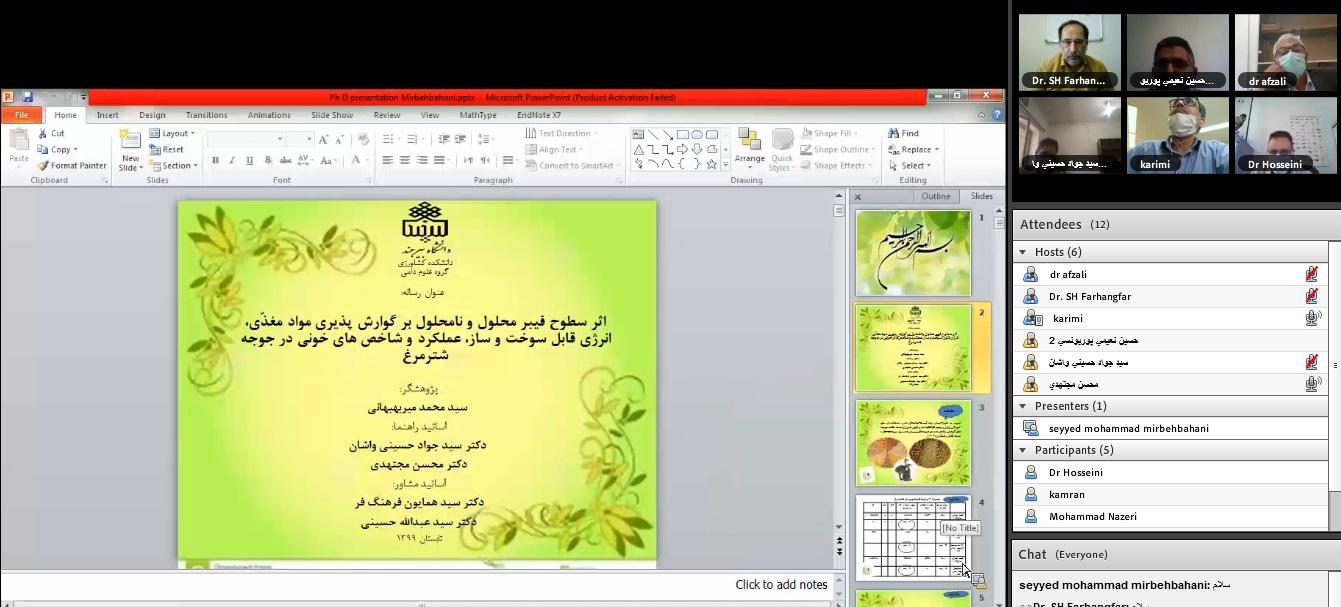Image resolution: width=1341 pixels, height=607 pixels.
Task: Collapse the Hosts group in Attendees
Action: click(x=1023, y=252)
